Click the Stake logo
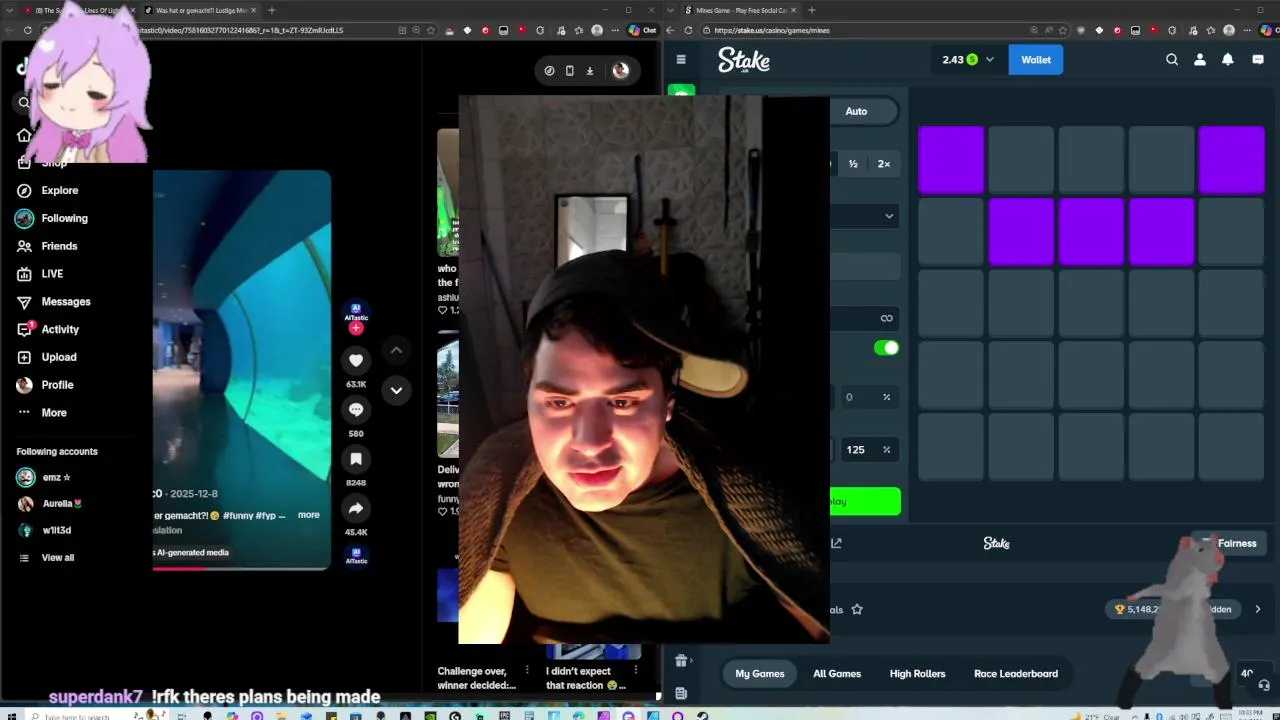This screenshot has height=720, width=1280. 744,60
